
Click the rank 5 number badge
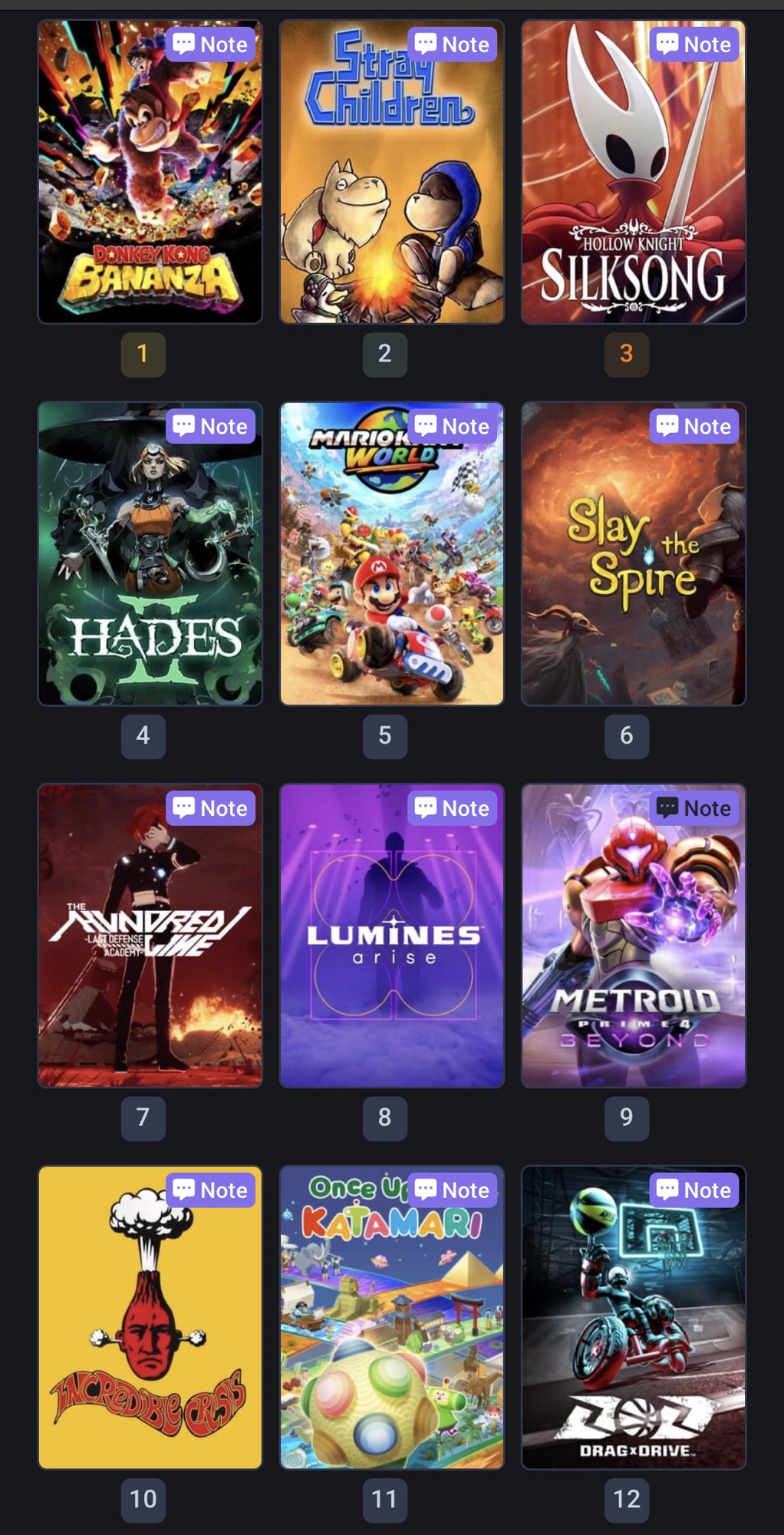point(385,735)
